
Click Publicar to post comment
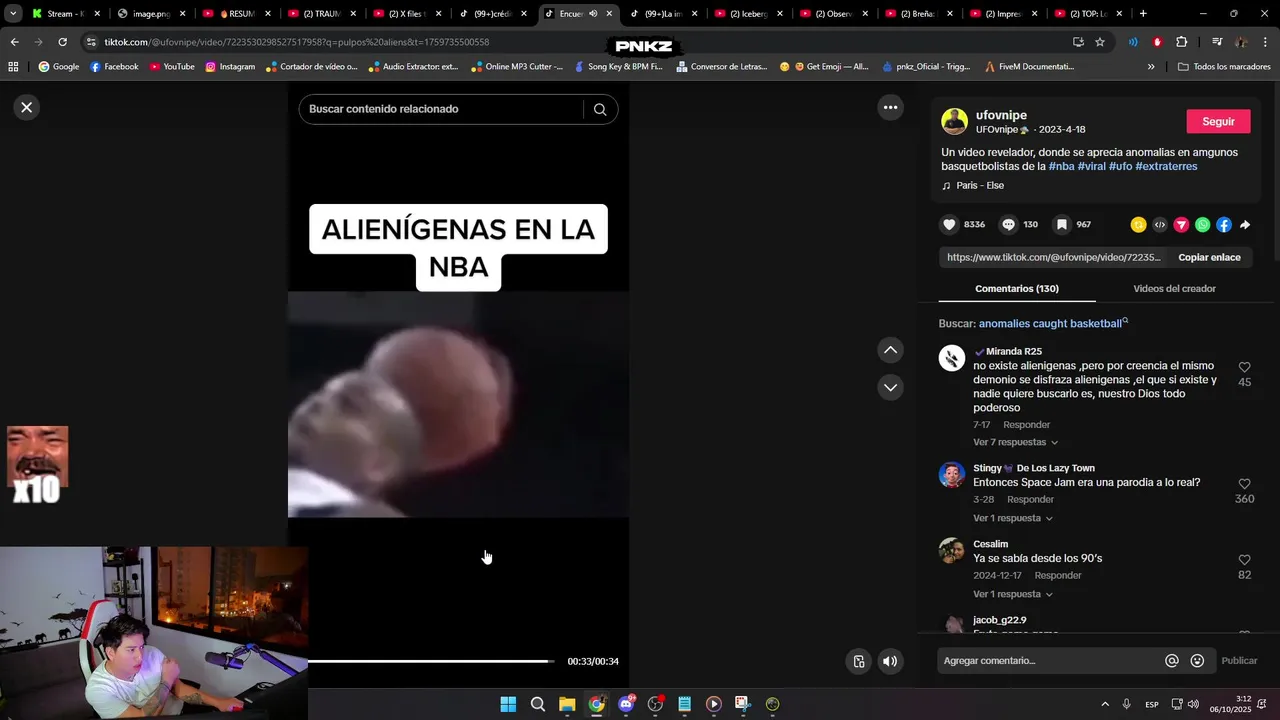coord(1239,661)
